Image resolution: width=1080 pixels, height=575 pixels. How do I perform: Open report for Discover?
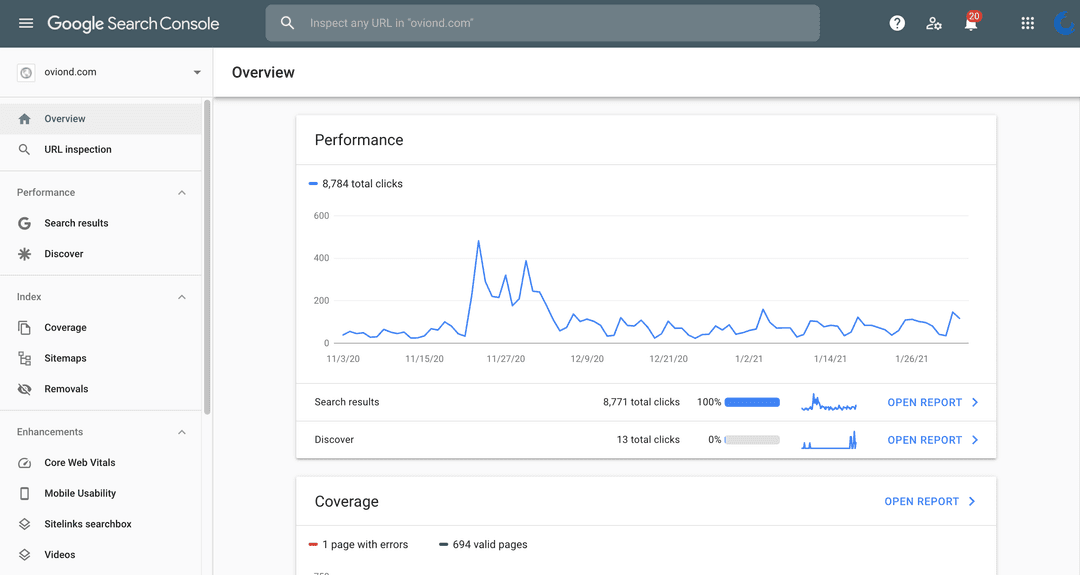(924, 440)
